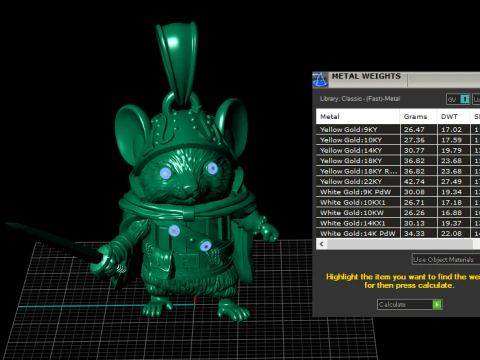Click the Use Object Materials button
The width and height of the screenshot is (480, 360).
446,259
